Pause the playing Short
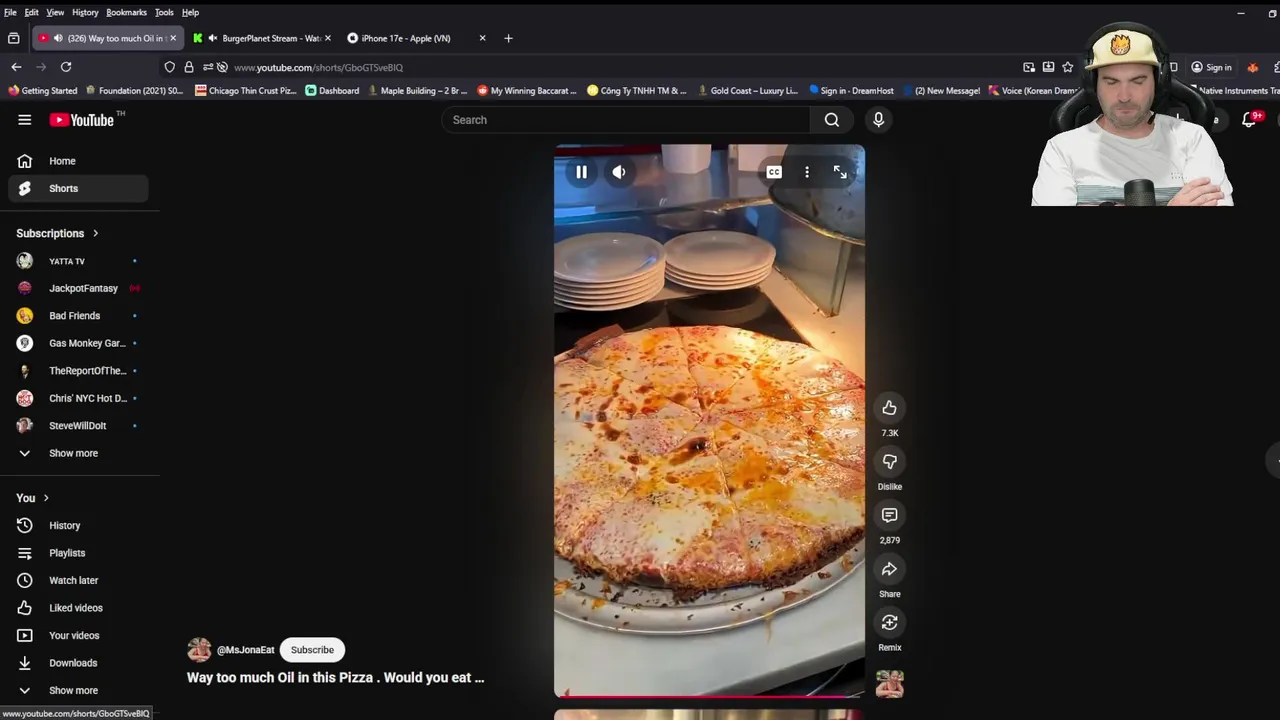 coord(581,172)
